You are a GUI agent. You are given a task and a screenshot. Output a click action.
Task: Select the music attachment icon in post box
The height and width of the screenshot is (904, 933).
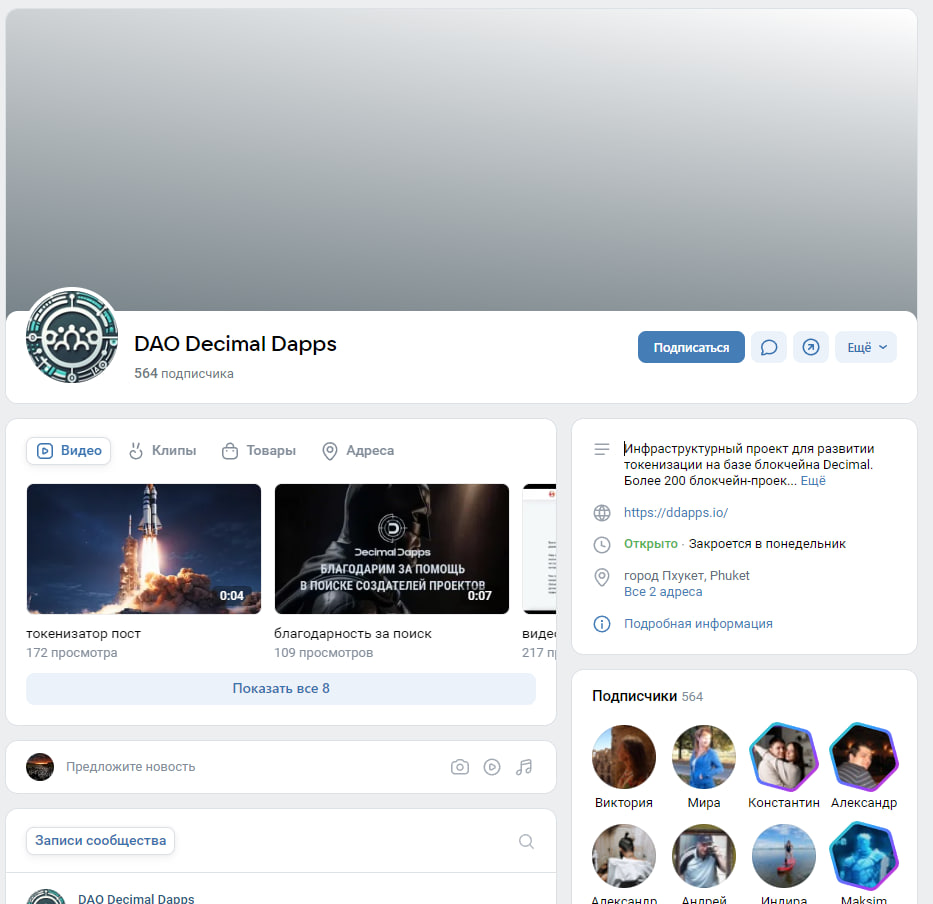pos(524,767)
